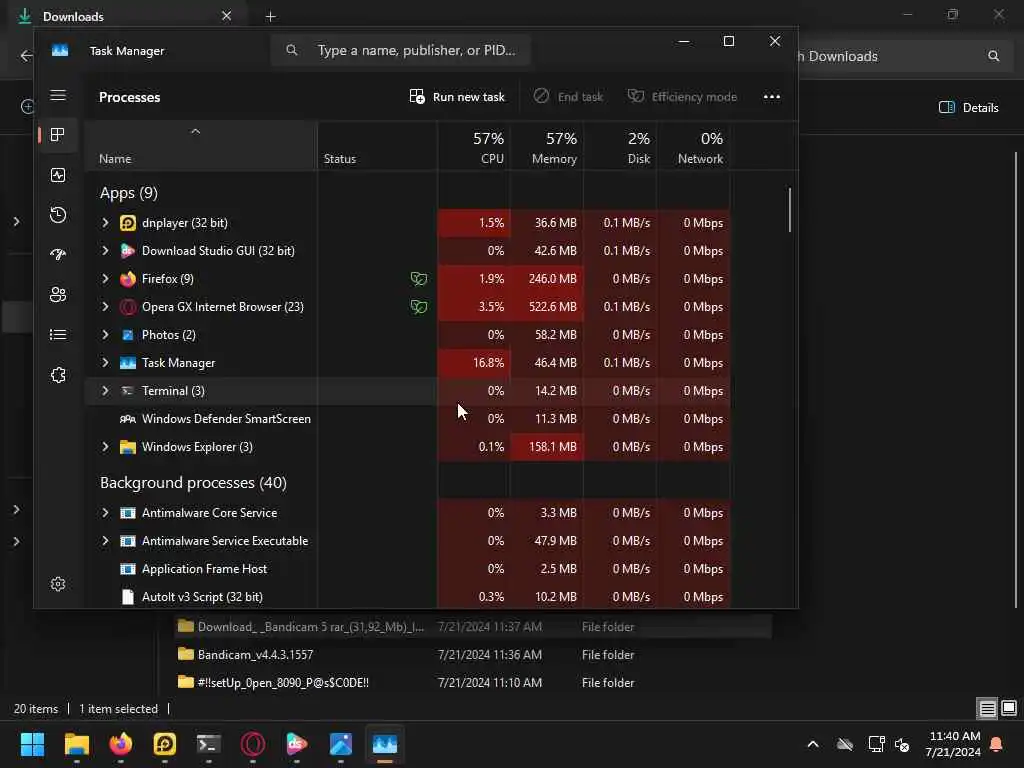Click Task Manager search field

[400, 50]
